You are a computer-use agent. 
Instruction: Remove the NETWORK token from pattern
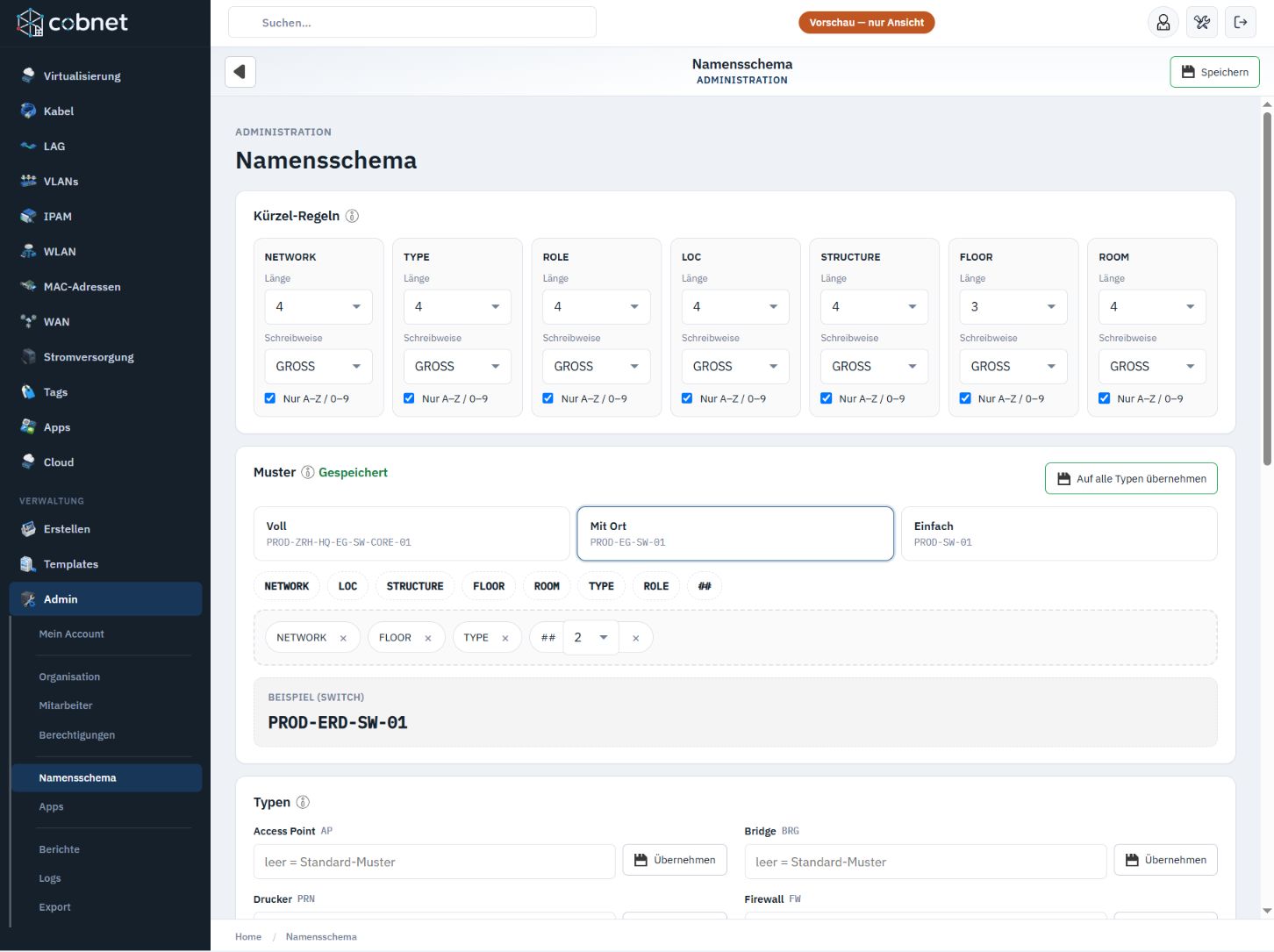[x=343, y=638]
